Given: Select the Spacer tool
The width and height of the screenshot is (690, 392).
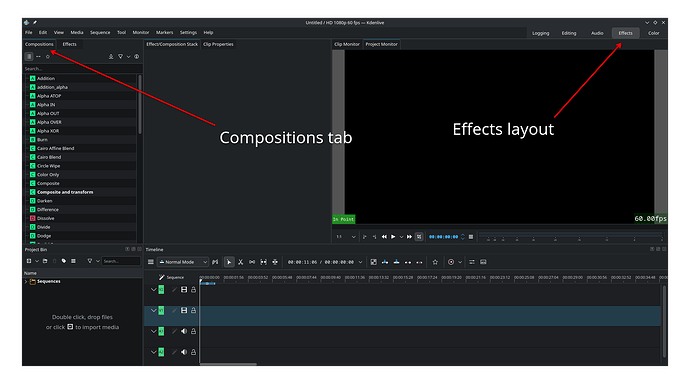Looking at the screenshot, I should click(252, 262).
